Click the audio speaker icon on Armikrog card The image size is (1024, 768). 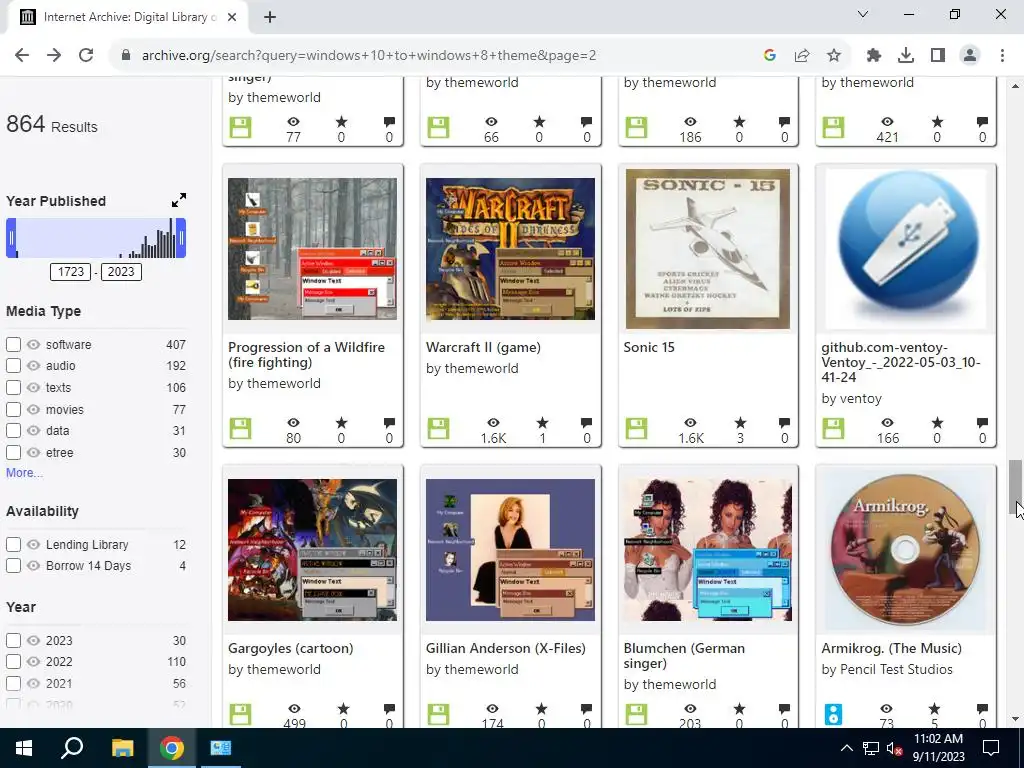pyautogui.click(x=833, y=714)
